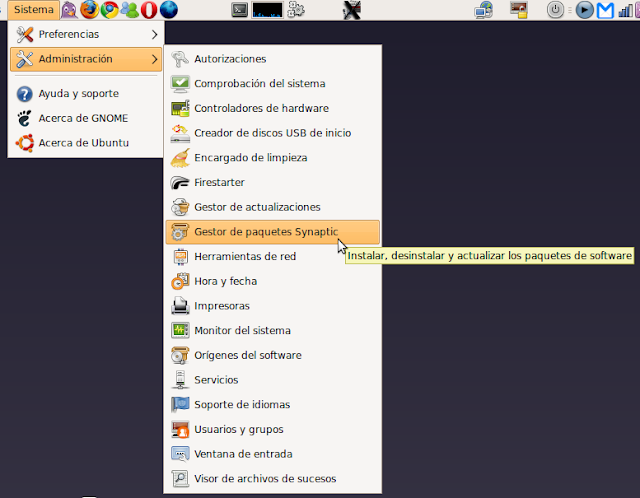Open Herramientas de red

(273, 257)
